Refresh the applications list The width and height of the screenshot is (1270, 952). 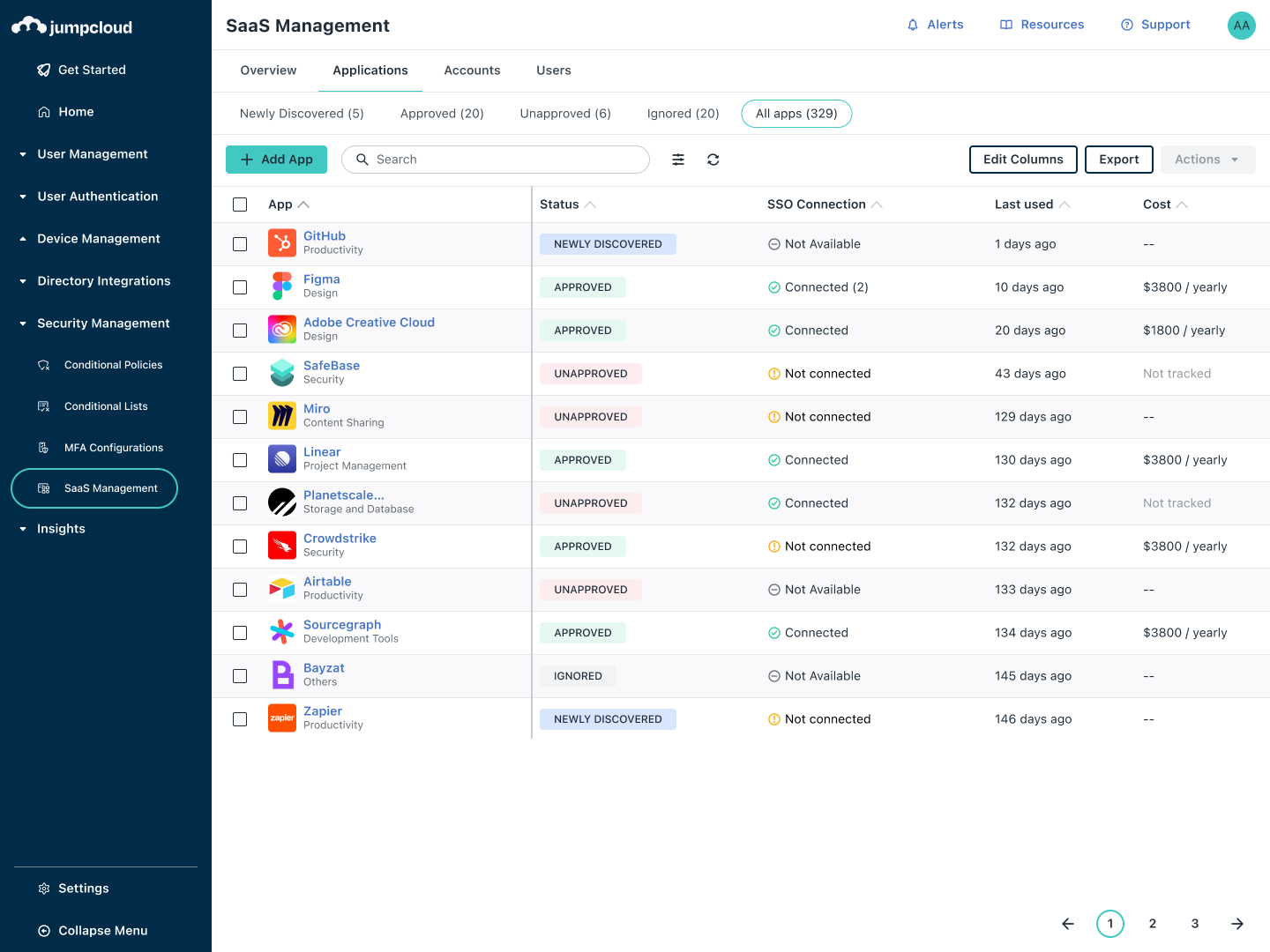(x=713, y=160)
